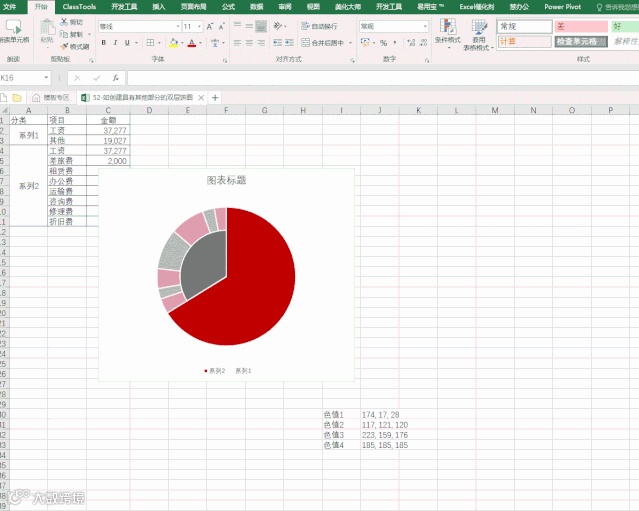Click the center horizontally icon
Screen dimensions: 639x511
click(x=249, y=42)
